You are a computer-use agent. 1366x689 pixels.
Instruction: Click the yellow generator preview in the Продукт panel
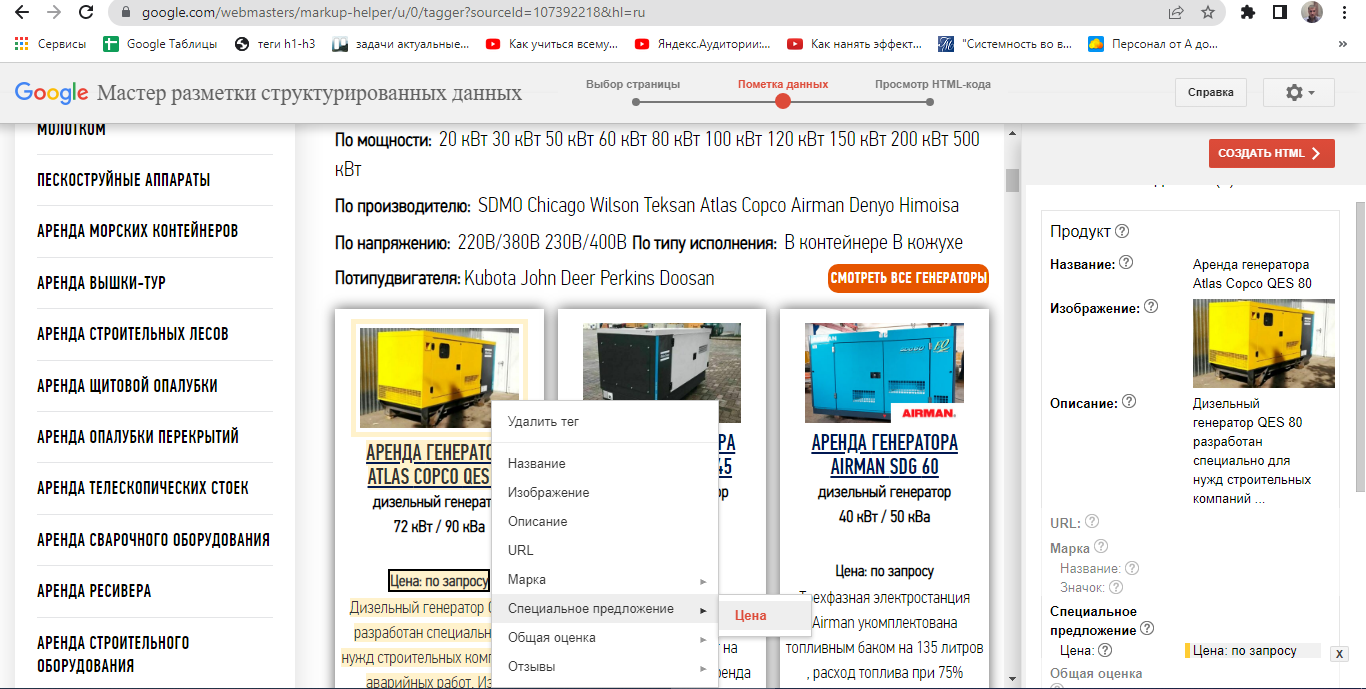[x=1264, y=344]
